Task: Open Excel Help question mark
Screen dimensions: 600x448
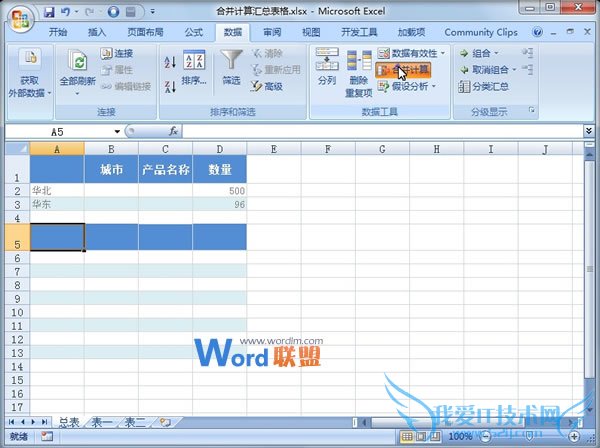Action: [537, 32]
